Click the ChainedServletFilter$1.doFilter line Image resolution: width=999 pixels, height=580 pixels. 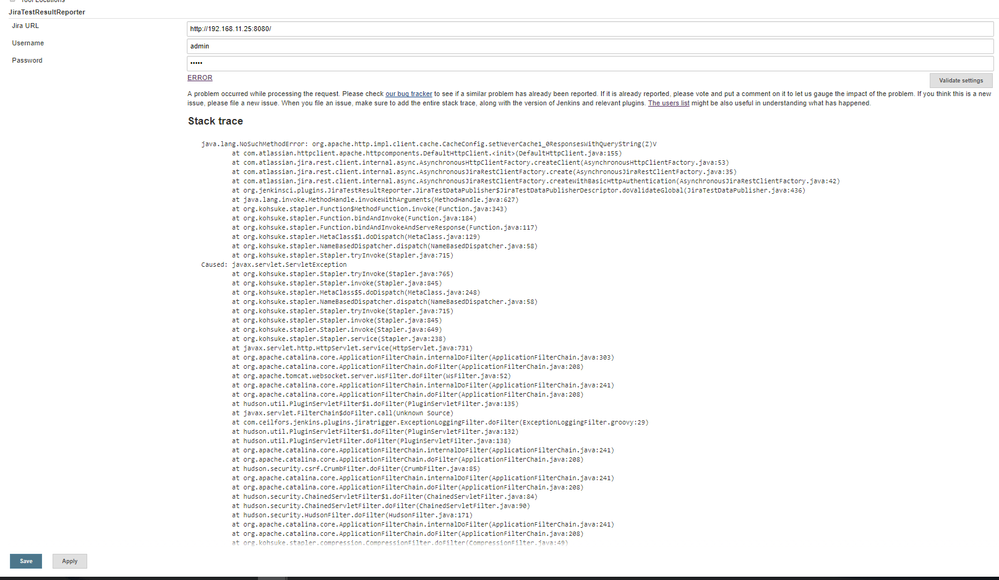tap(384, 497)
